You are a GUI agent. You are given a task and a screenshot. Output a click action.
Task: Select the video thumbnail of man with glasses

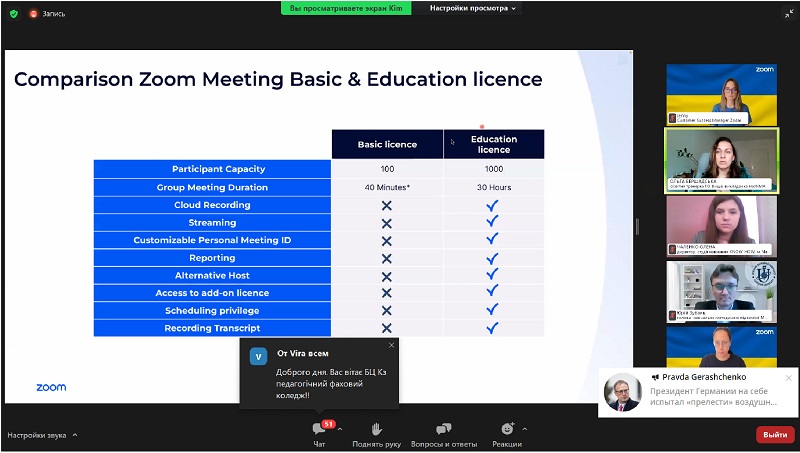pyautogui.click(x=721, y=291)
